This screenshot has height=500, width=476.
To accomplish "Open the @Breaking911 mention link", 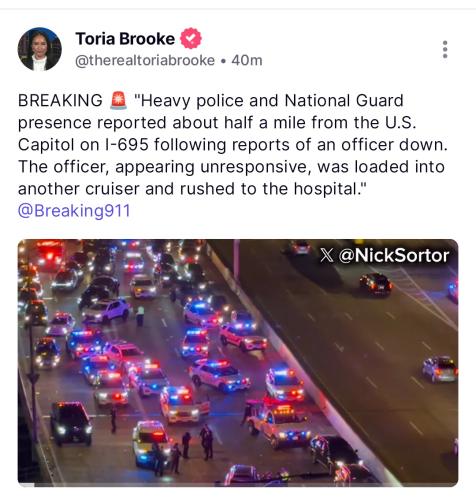I will 74,211.
